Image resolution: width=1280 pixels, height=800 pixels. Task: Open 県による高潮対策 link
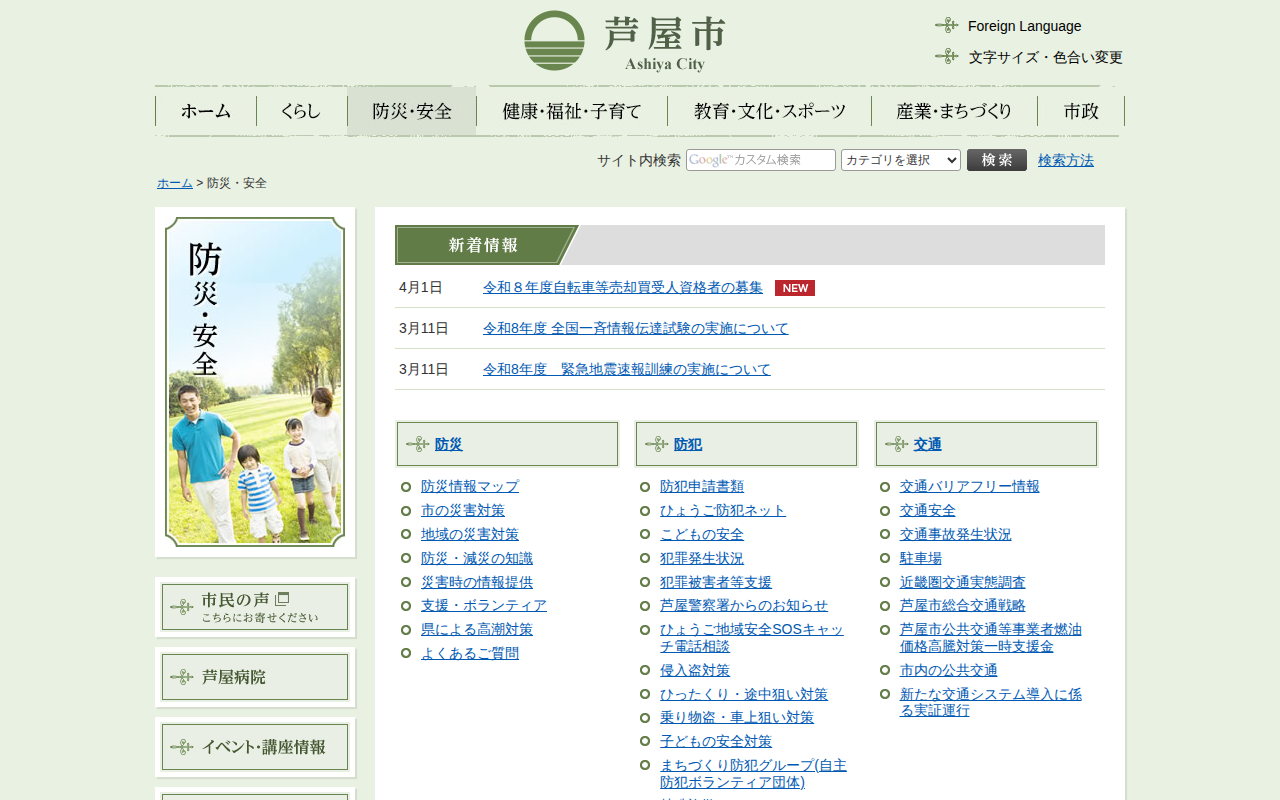(x=477, y=629)
